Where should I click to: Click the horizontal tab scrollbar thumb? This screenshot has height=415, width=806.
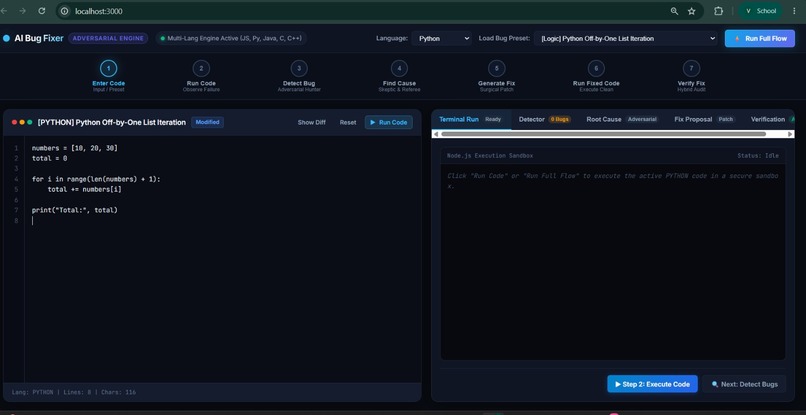point(603,134)
